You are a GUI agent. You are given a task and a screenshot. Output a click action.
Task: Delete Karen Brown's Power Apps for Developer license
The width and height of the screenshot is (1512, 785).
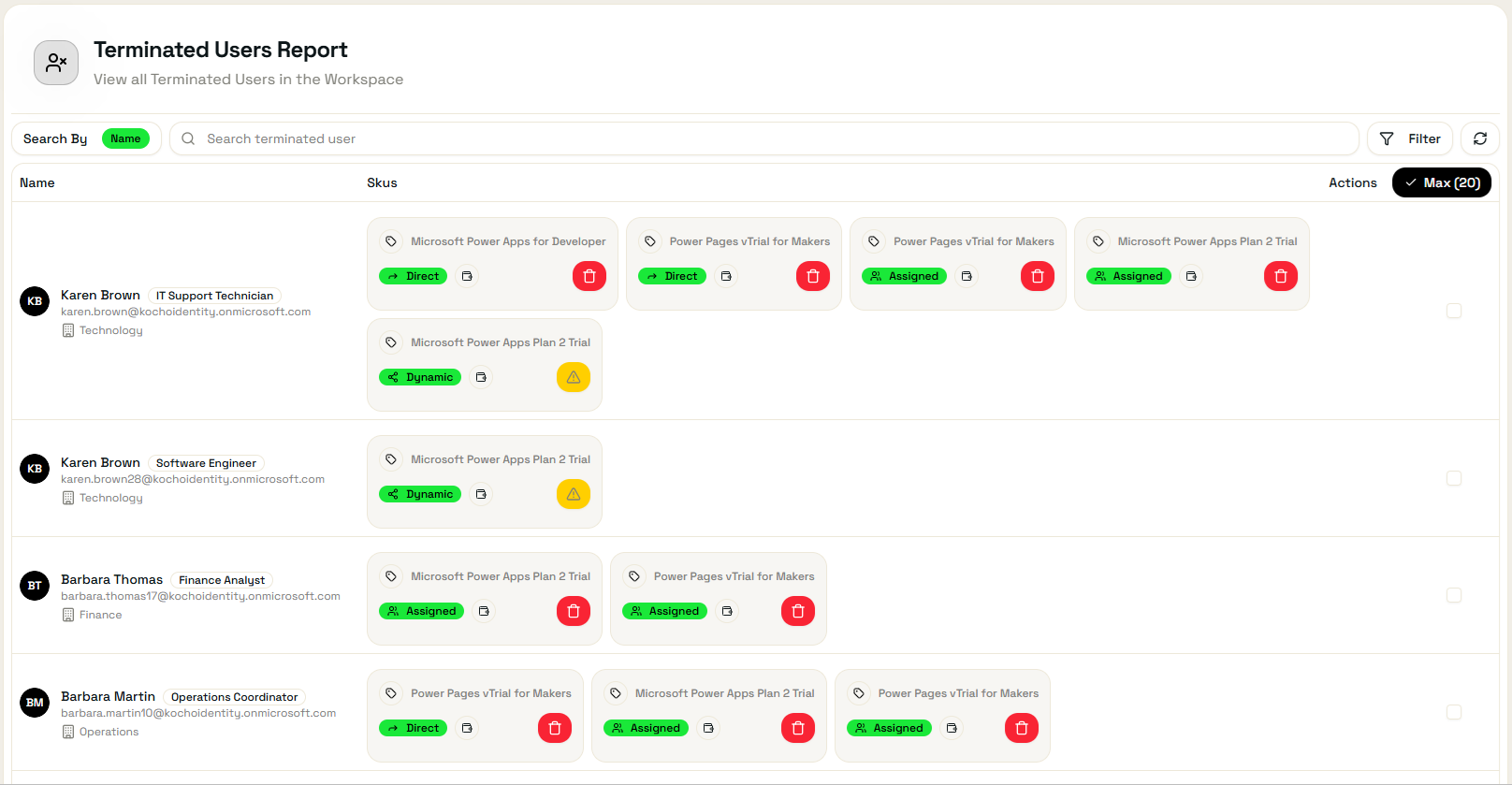589,276
